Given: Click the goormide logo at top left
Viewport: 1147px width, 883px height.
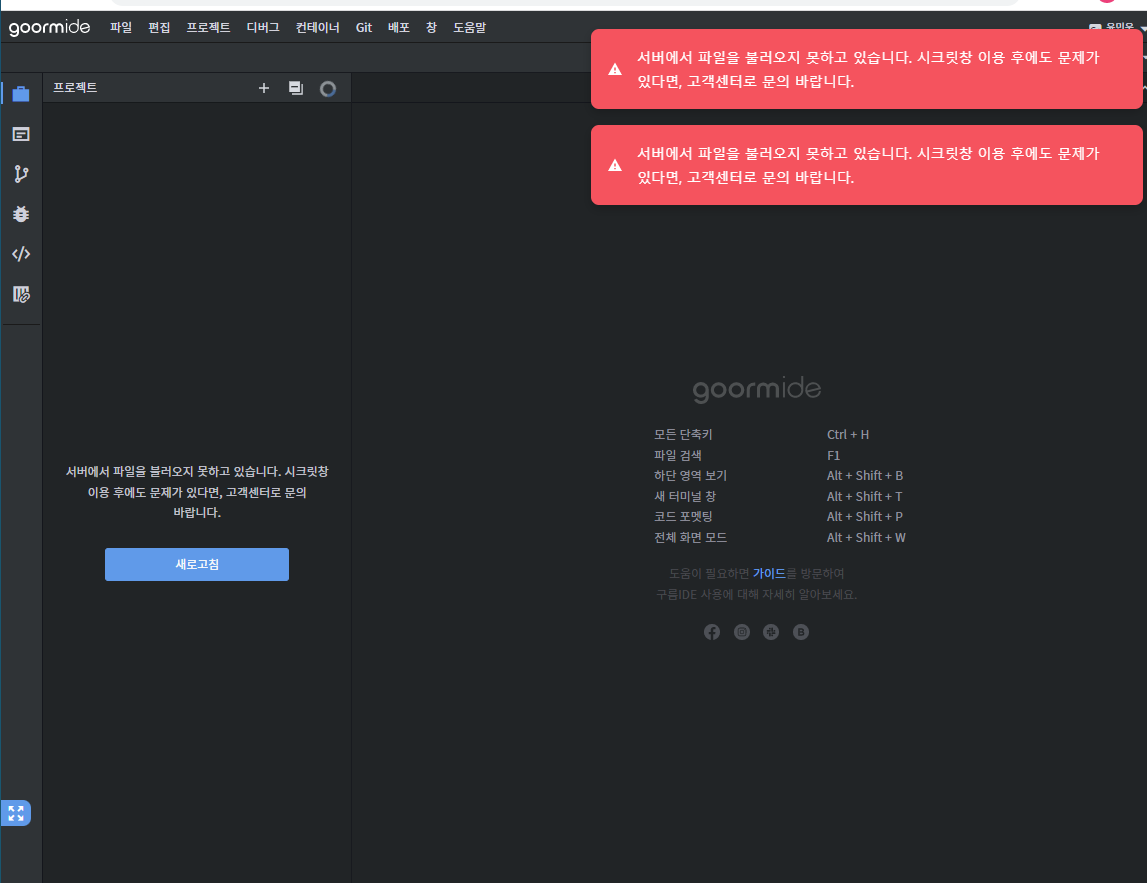Looking at the screenshot, I should [49, 28].
